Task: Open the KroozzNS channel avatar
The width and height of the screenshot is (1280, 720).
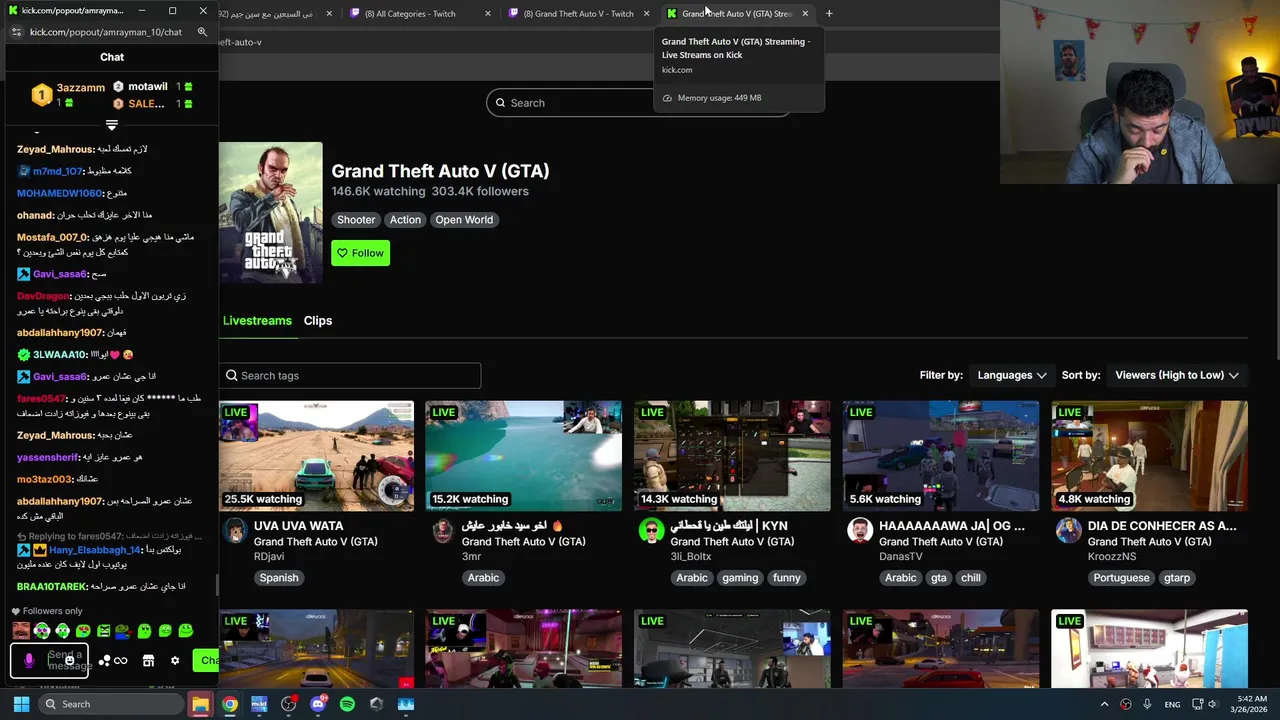Action: (1068, 531)
